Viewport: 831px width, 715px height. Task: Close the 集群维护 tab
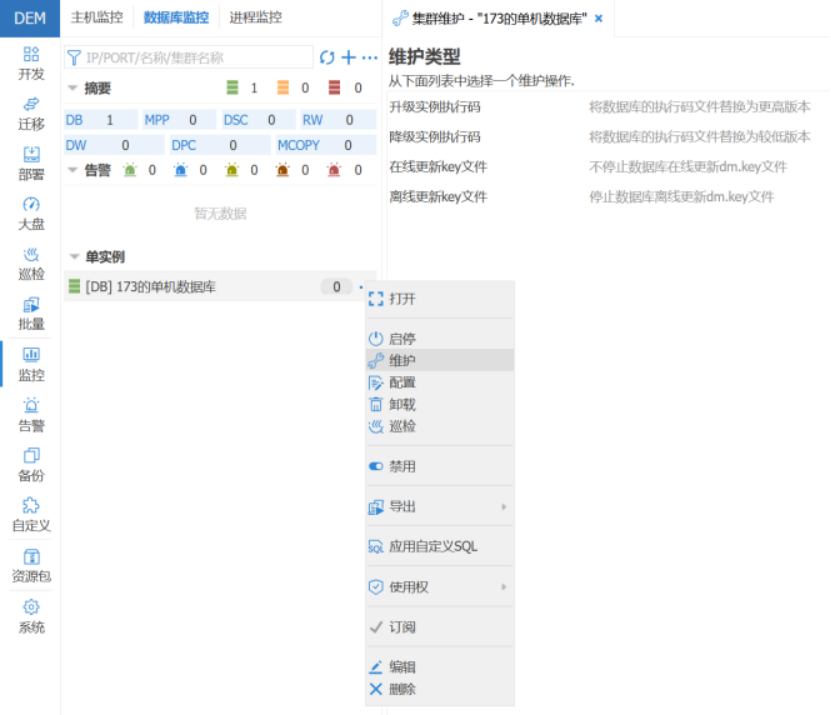[x=598, y=19]
